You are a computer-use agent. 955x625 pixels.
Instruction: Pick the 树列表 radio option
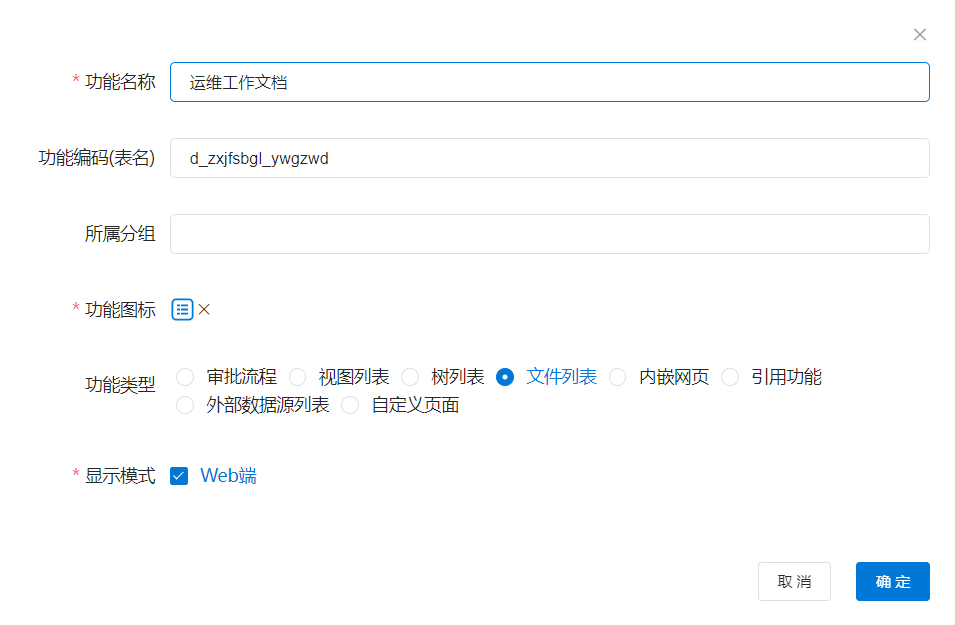(410, 377)
